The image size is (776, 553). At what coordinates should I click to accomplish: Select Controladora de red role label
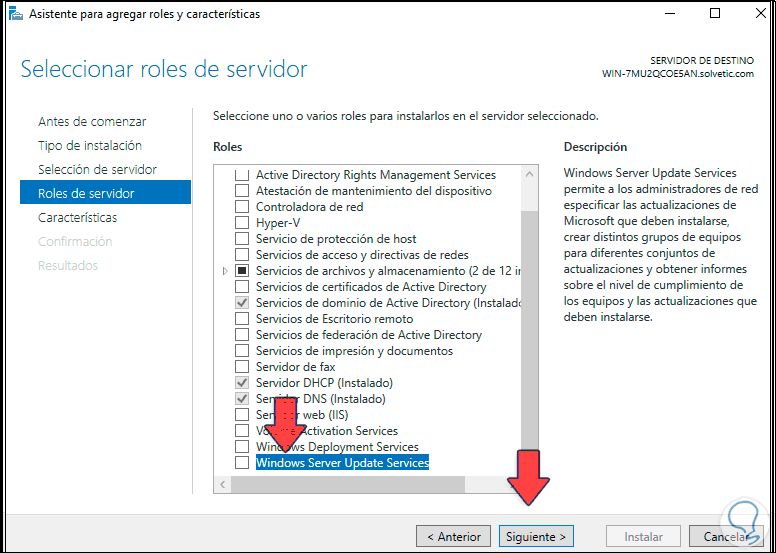tap(309, 206)
